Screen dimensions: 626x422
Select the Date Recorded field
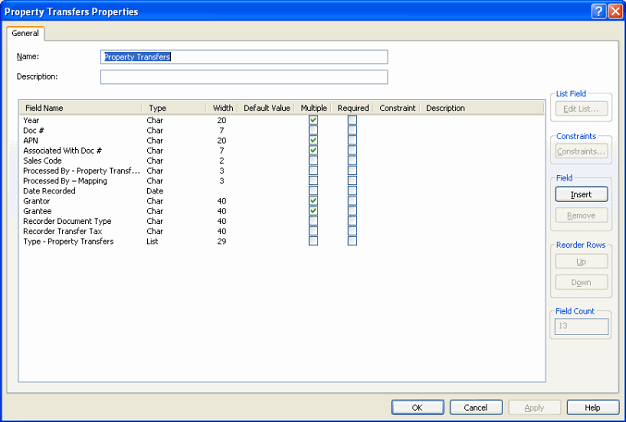pyautogui.click(x=49, y=191)
